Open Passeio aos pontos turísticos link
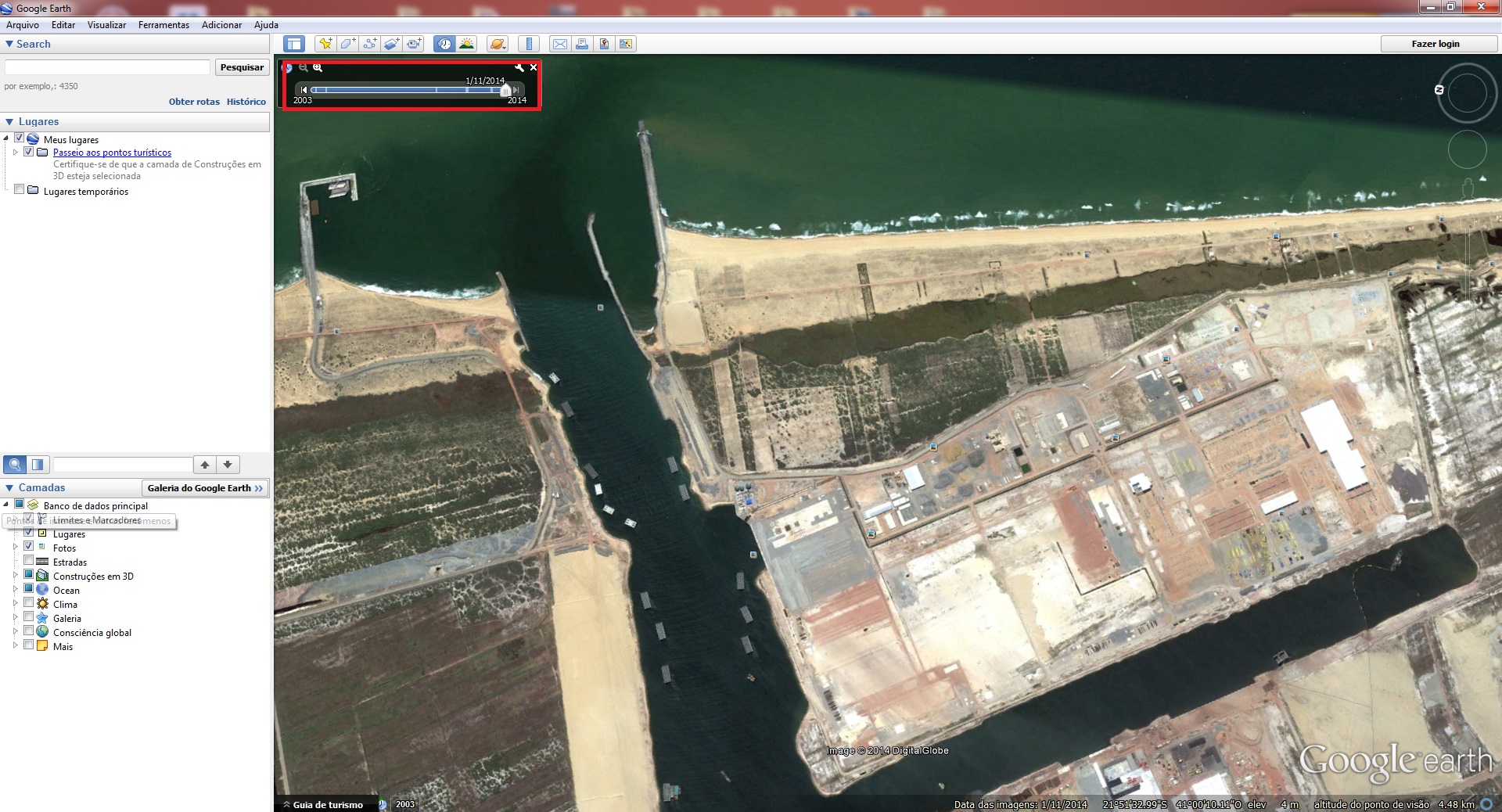1502x812 pixels. pyautogui.click(x=112, y=153)
